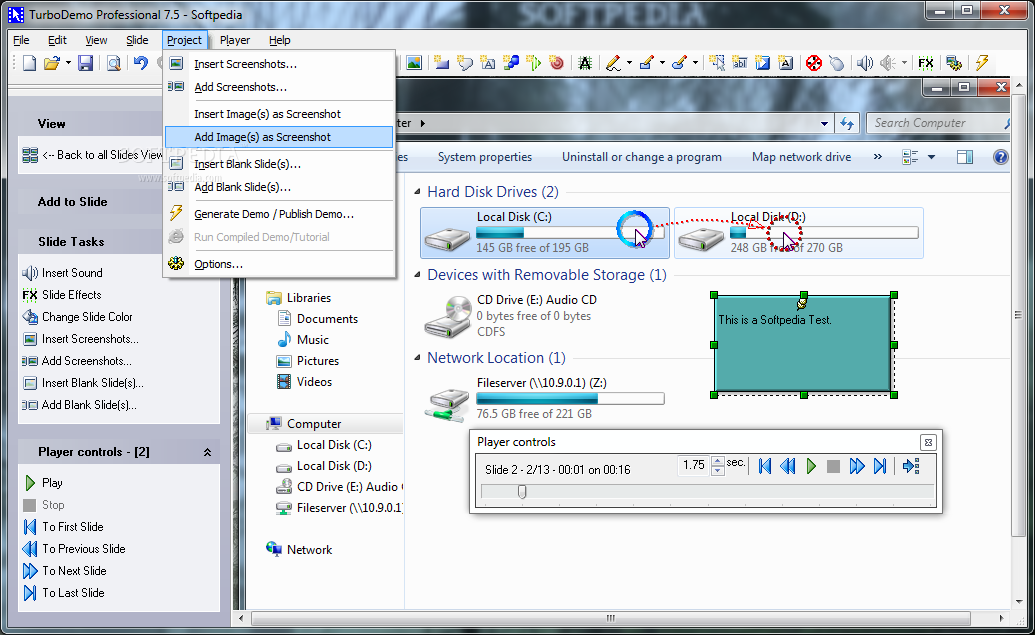Click the selection cursor icon in the toolbar

point(717,63)
